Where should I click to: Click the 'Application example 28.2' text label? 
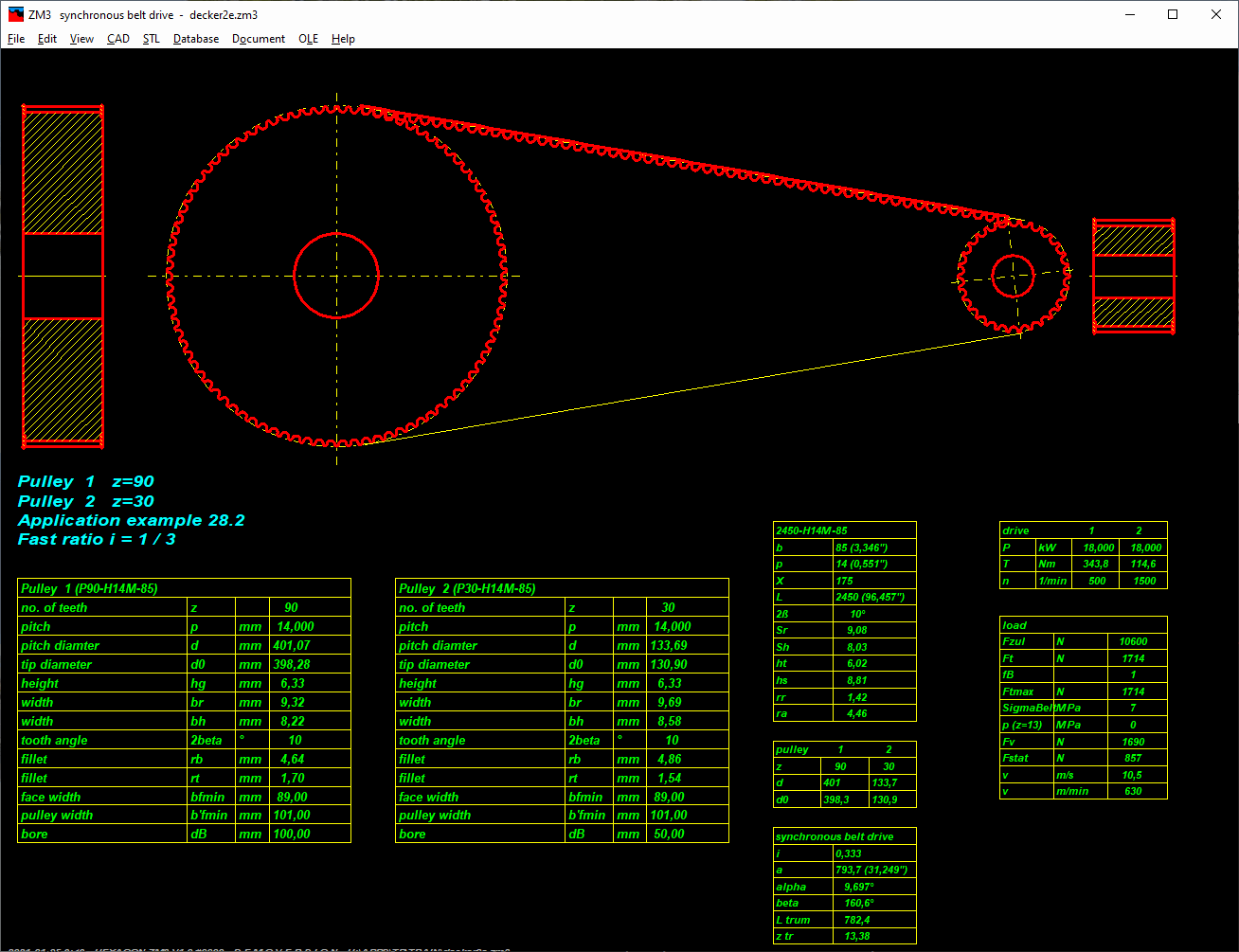pyautogui.click(x=132, y=520)
